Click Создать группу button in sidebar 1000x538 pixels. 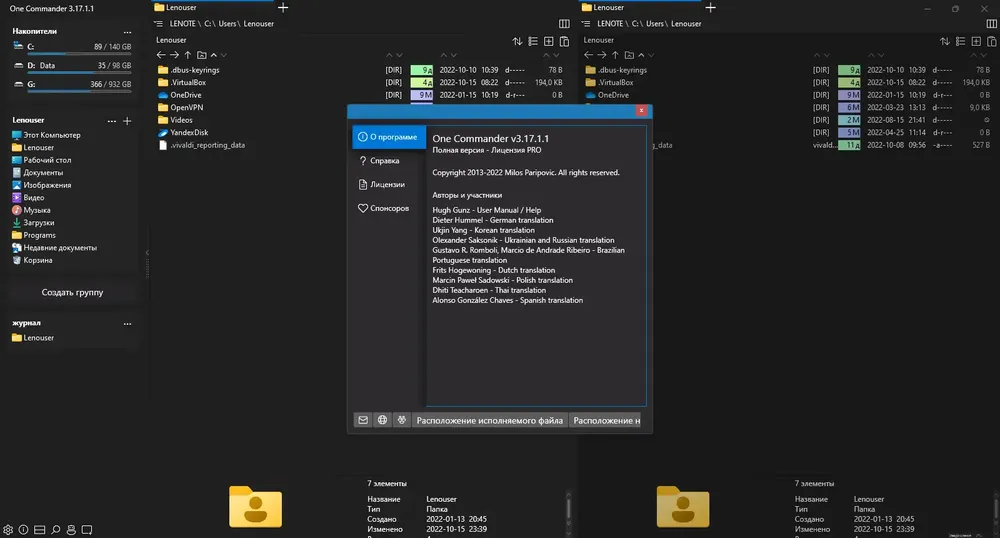(72, 293)
